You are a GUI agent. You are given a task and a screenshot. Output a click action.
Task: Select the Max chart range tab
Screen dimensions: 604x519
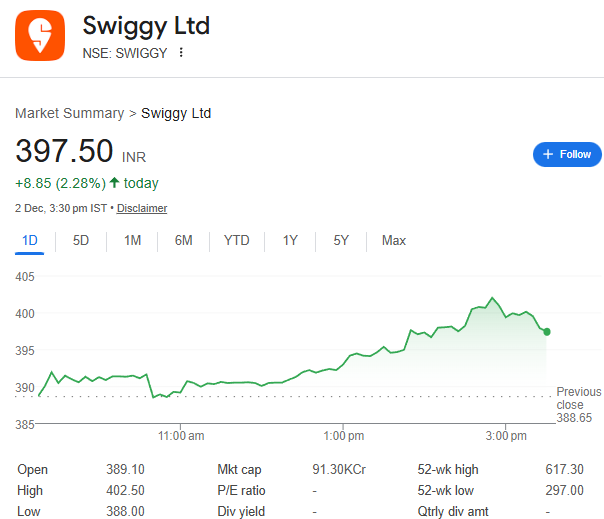click(394, 240)
